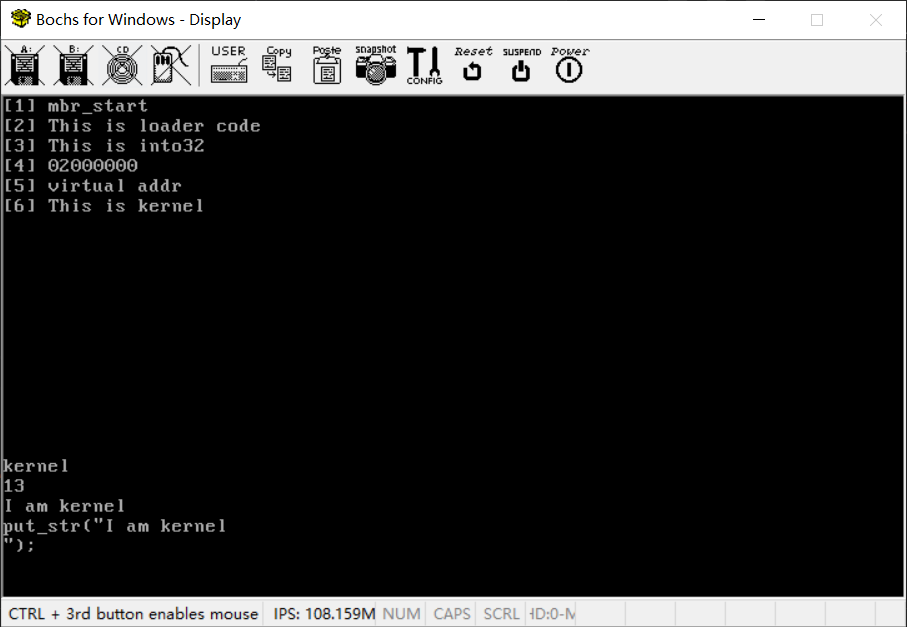Click the Paste toolbar icon

pyautogui.click(x=327, y=65)
